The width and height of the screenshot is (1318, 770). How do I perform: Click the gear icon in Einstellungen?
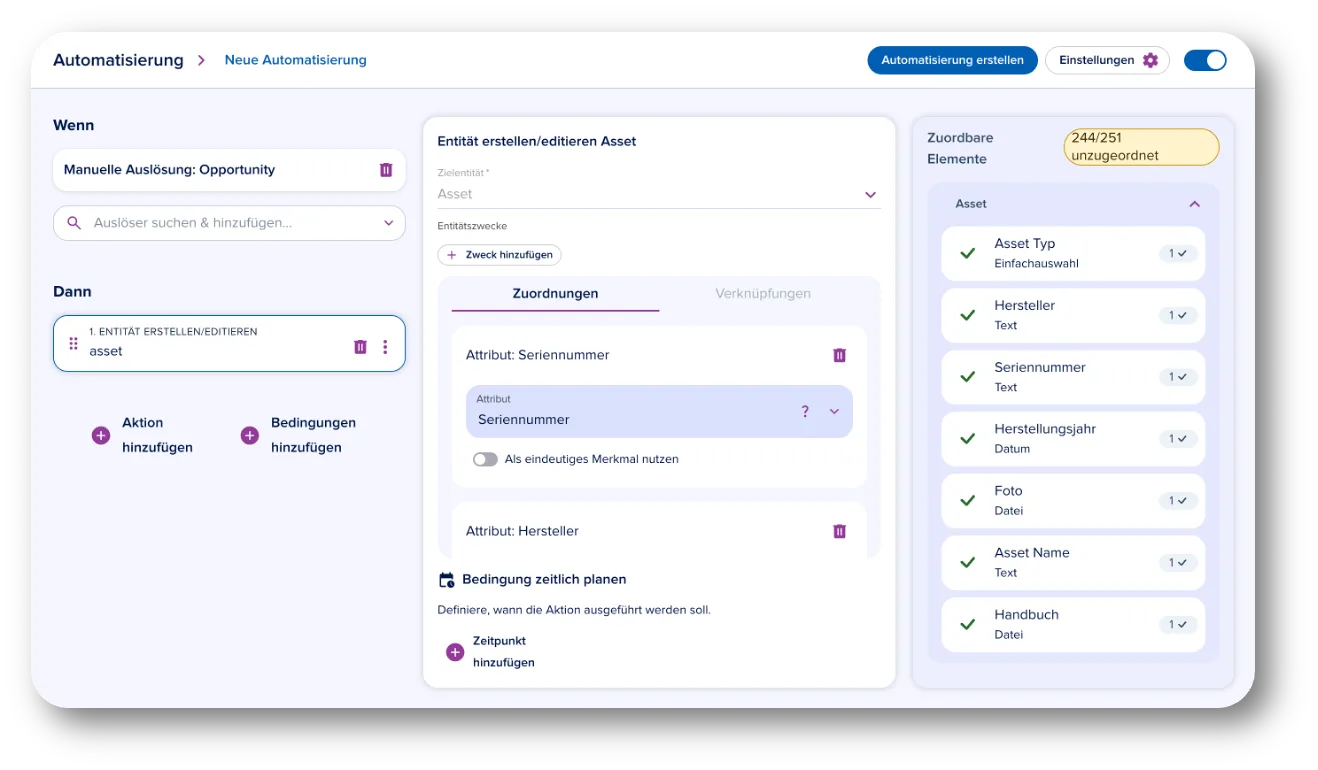pyautogui.click(x=1150, y=60)
